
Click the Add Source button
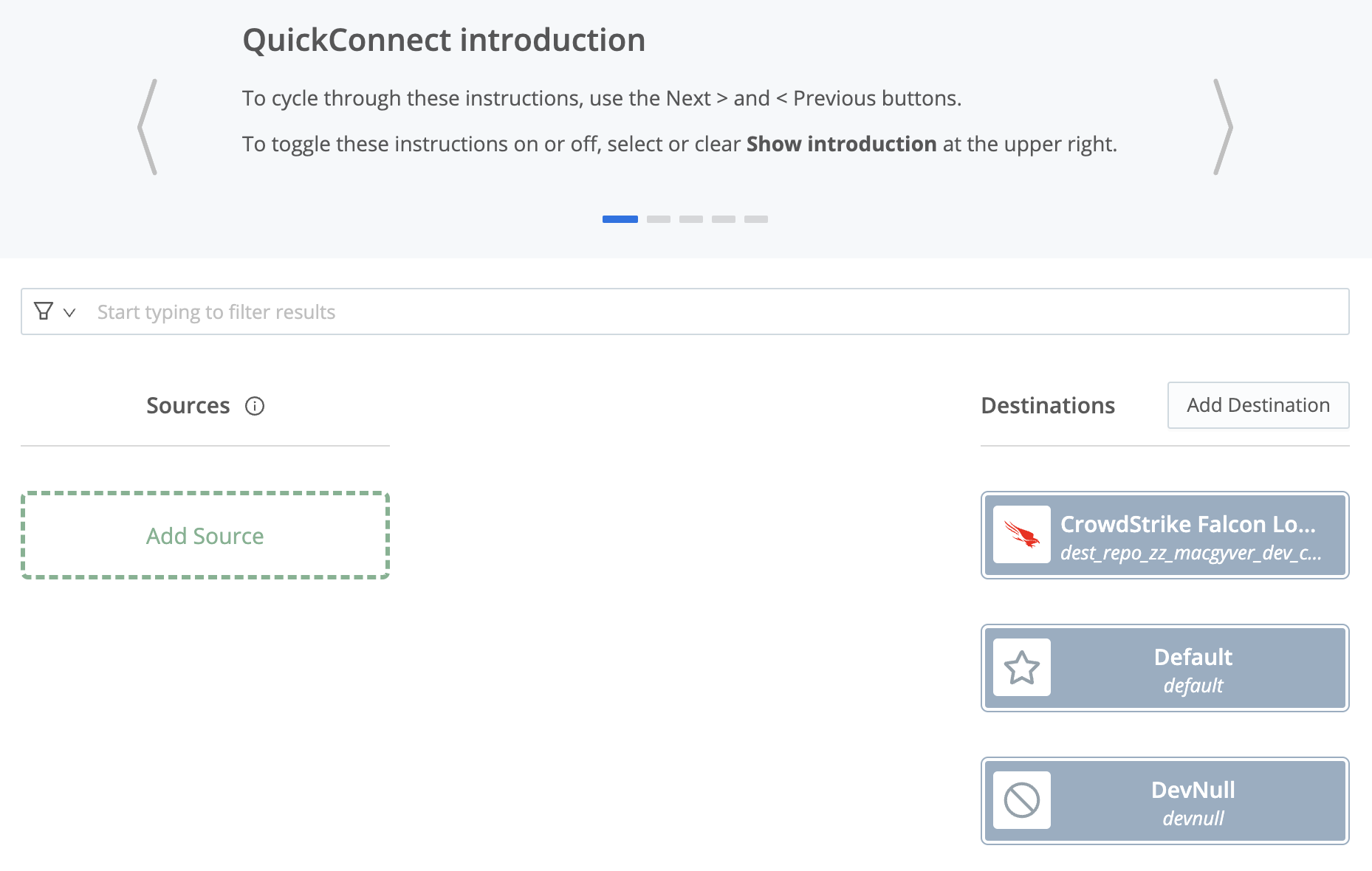205,536
